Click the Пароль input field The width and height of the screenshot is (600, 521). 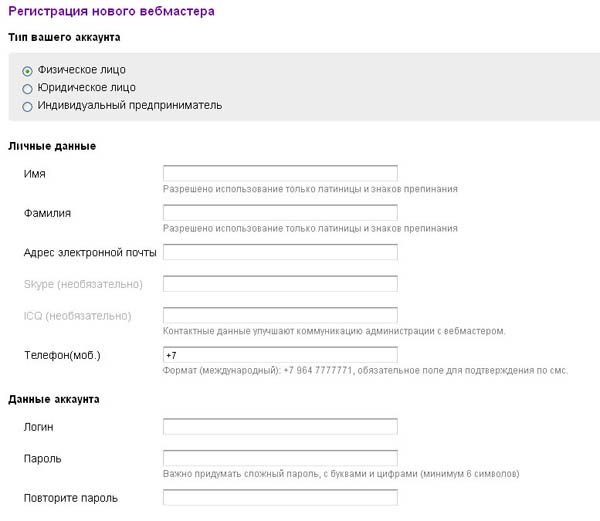click(x=280, y=458)
